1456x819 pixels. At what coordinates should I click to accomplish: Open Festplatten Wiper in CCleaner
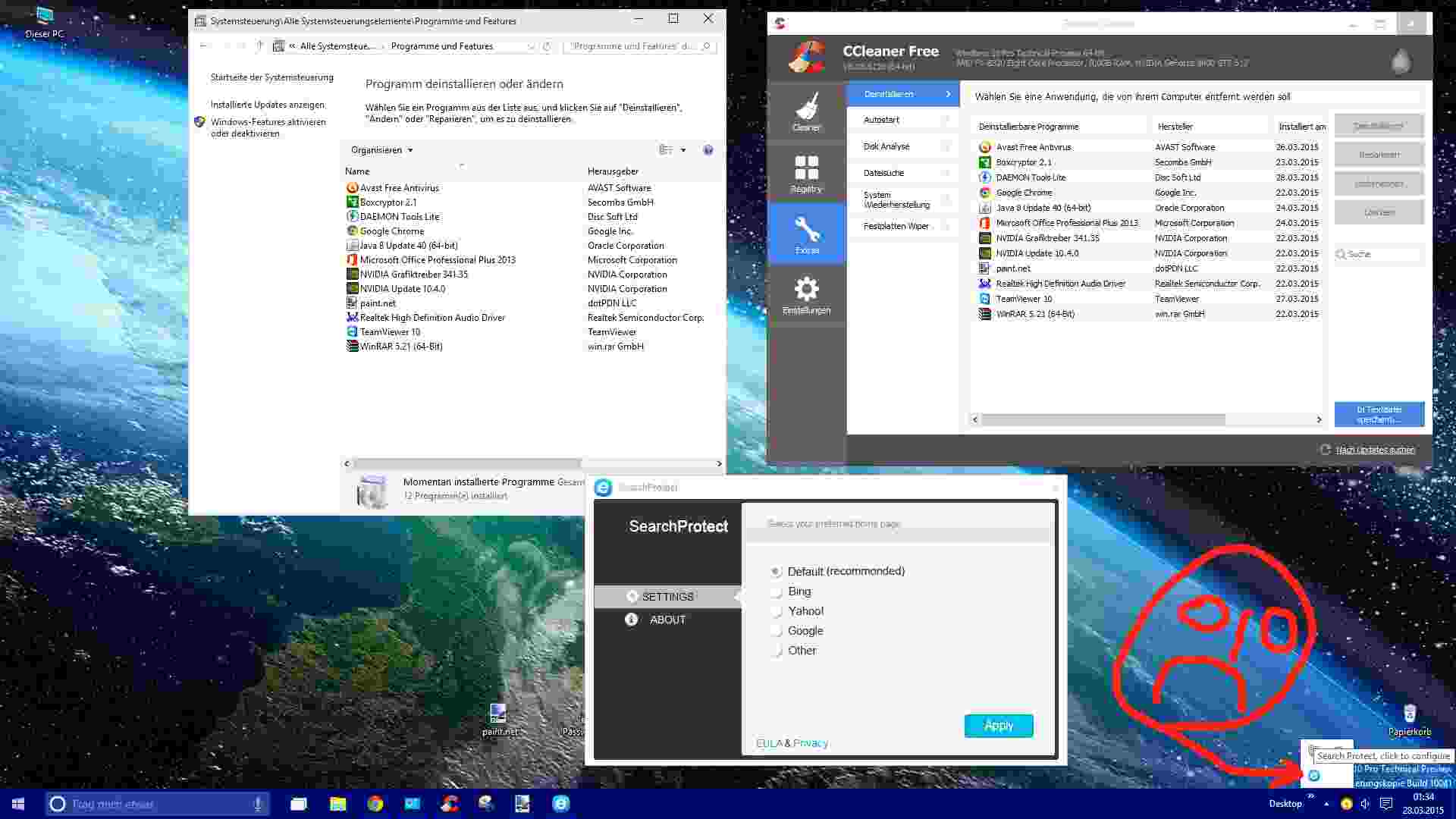click(x=902, y=226)
